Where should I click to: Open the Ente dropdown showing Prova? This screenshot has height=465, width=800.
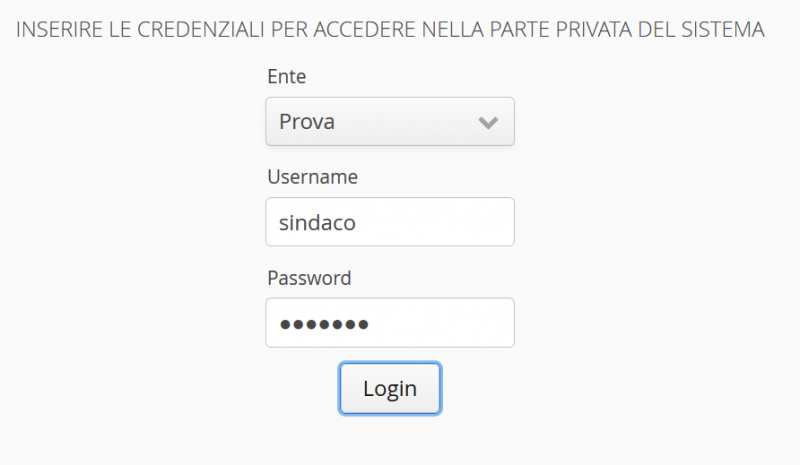pyautogui.click(x=390, y=122)
